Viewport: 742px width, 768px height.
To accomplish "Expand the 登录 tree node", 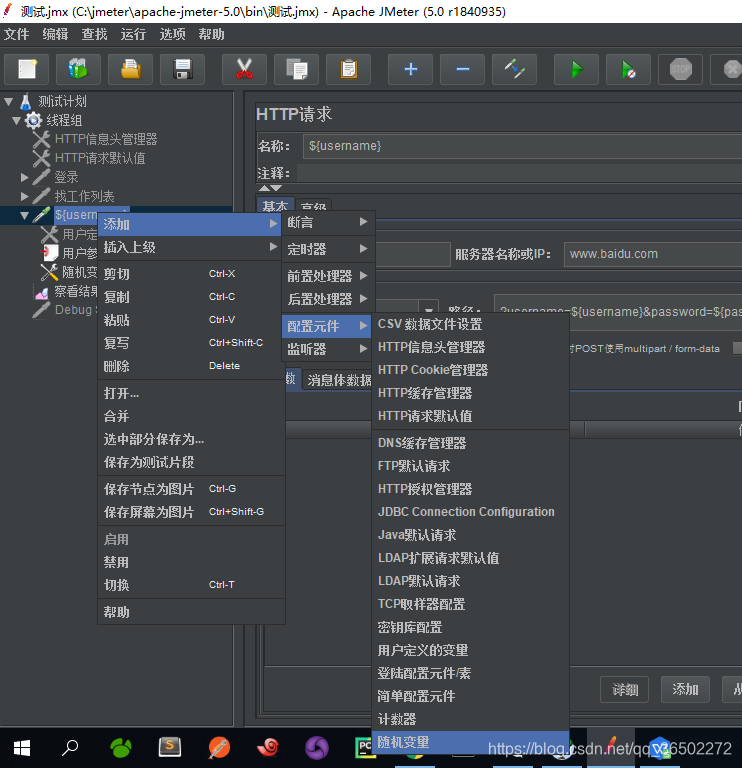I will coord(24,177).
